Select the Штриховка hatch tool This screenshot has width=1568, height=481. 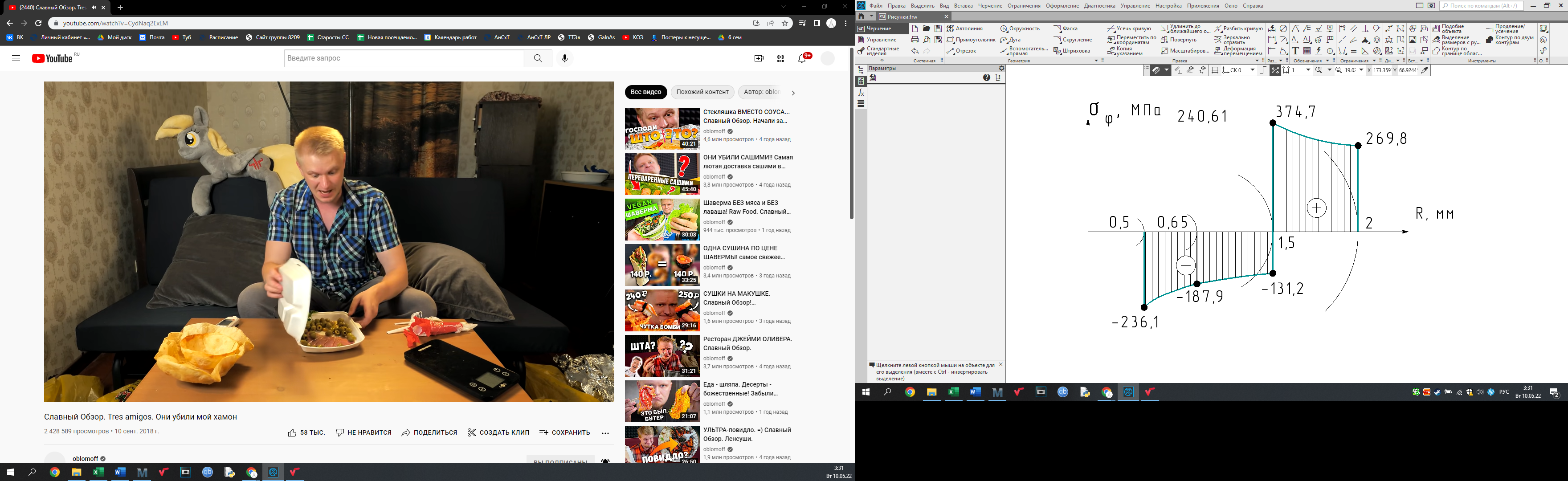[x=1071, y=51]
